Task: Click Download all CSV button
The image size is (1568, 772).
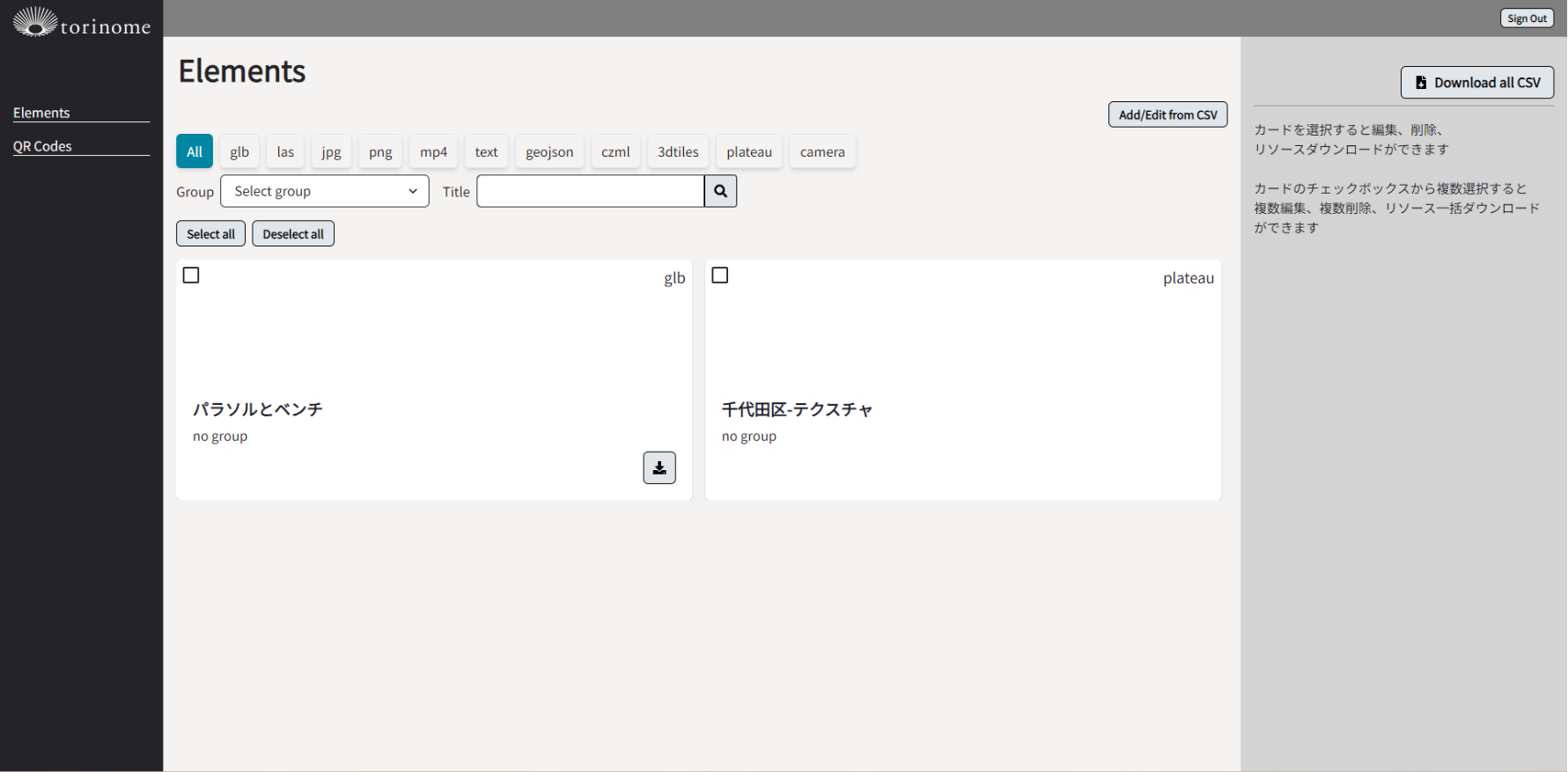Action: point(1476,83)
